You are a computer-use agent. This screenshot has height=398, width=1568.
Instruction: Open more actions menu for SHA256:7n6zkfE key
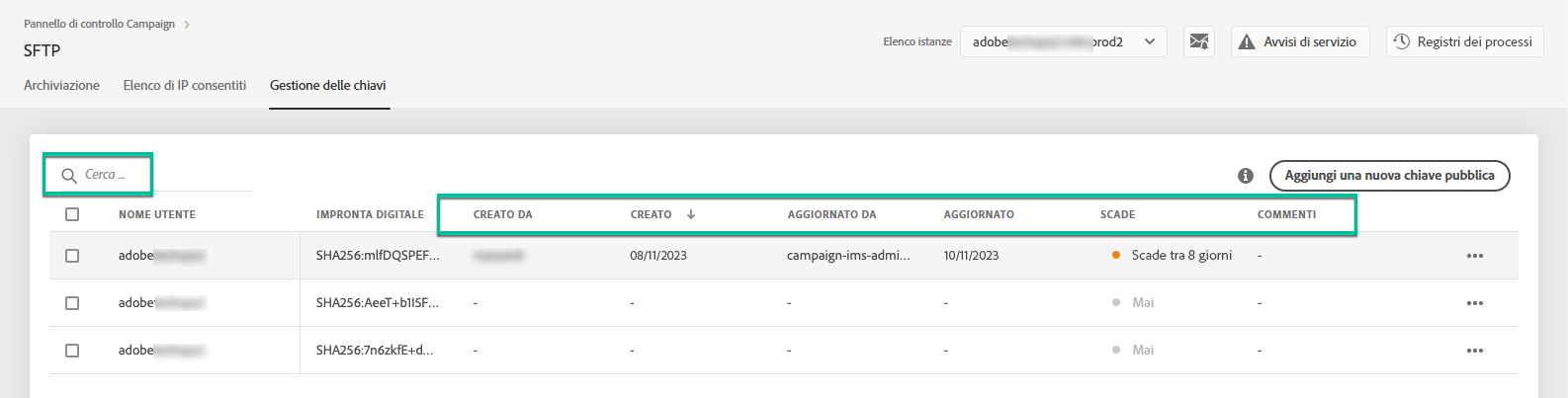point(1474,351)
